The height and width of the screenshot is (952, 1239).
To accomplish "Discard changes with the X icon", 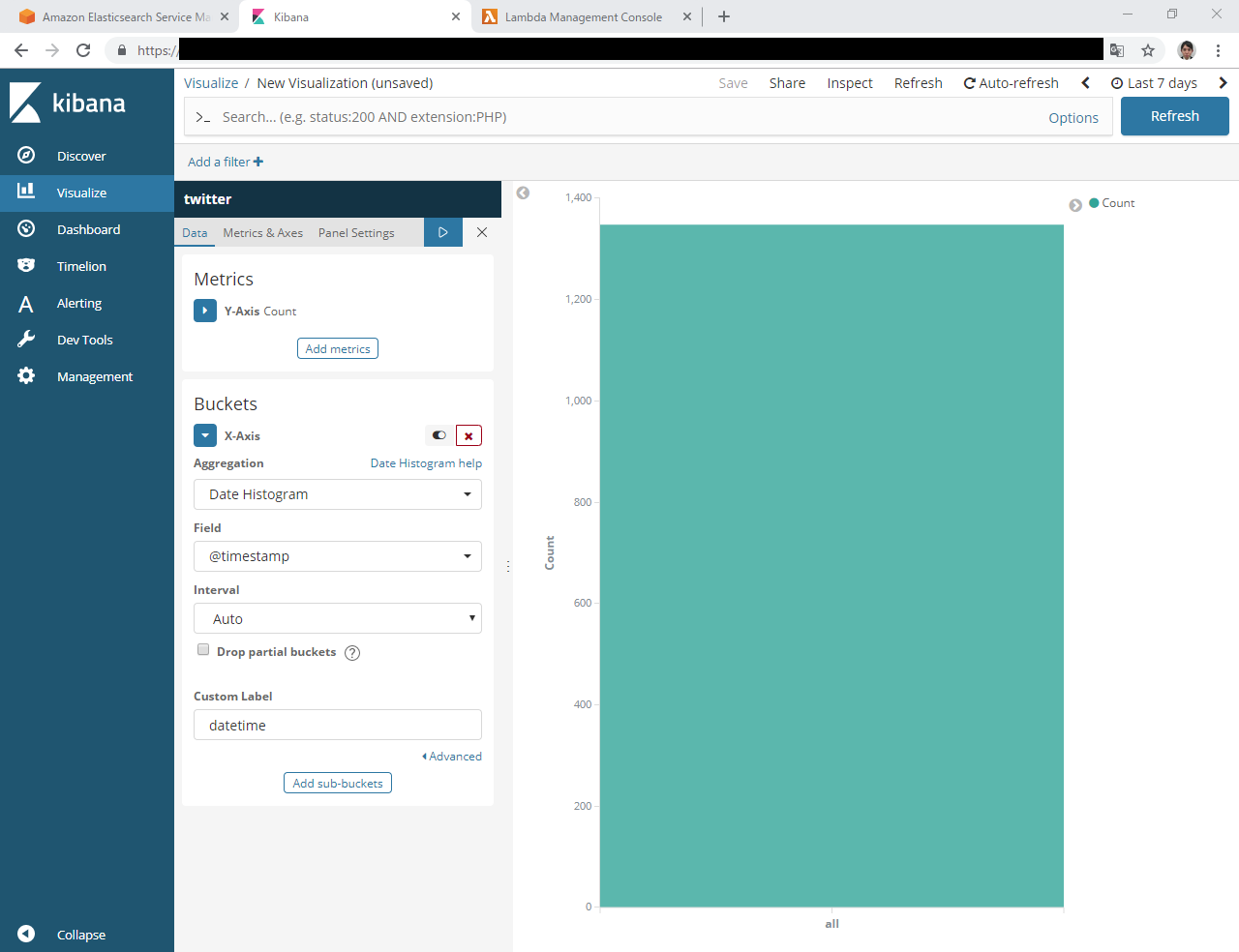I will coord(482,232).
